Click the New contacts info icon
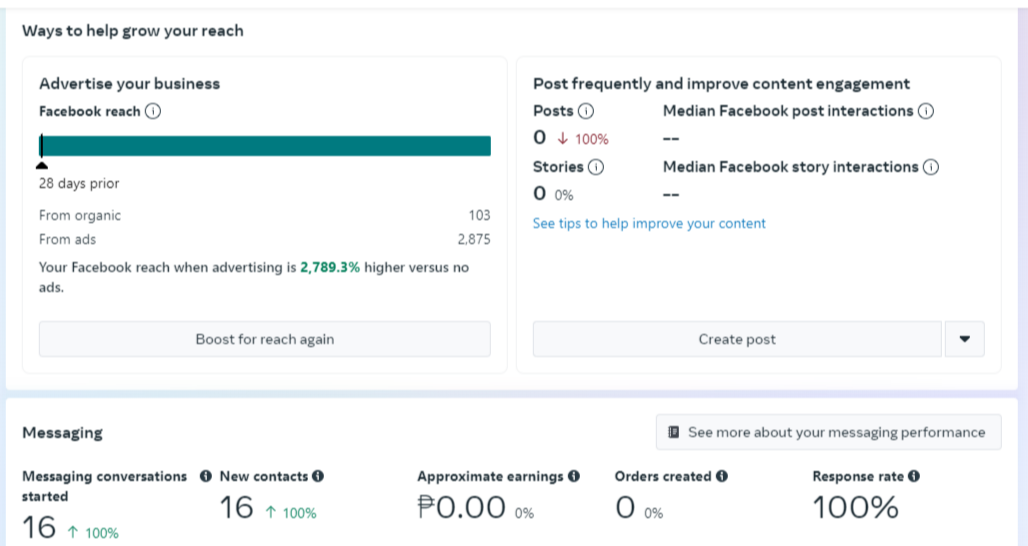Screen dimensions: 1028x546 coord(318,477)
